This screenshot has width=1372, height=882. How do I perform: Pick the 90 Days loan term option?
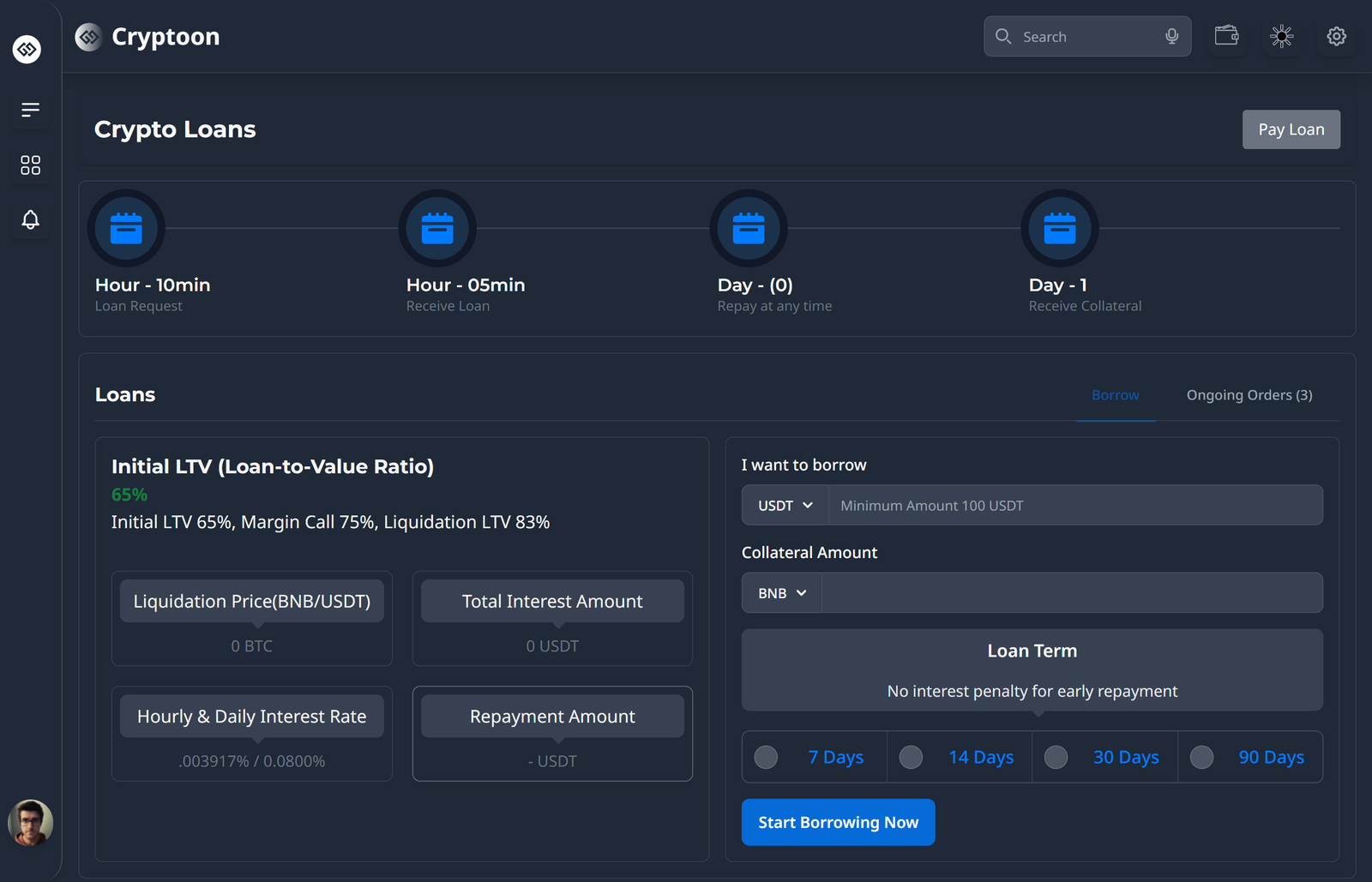pyautogui.click(x=1200, y=757)
